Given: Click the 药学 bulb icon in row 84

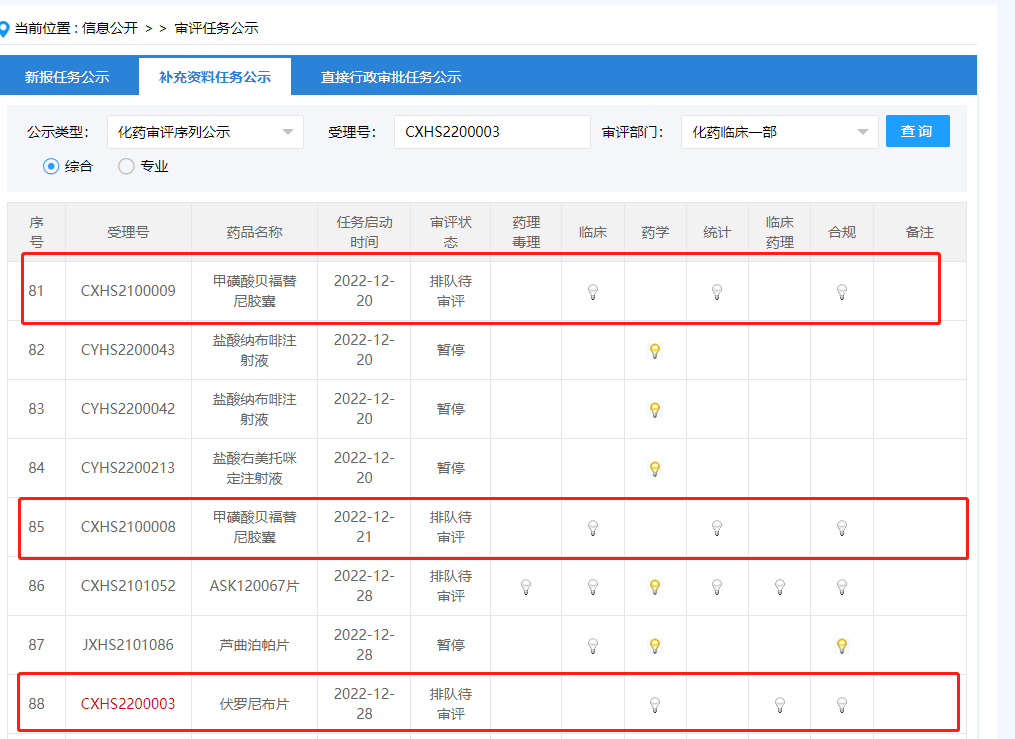Looking at the screenshot, I should [x=655, y=468].
